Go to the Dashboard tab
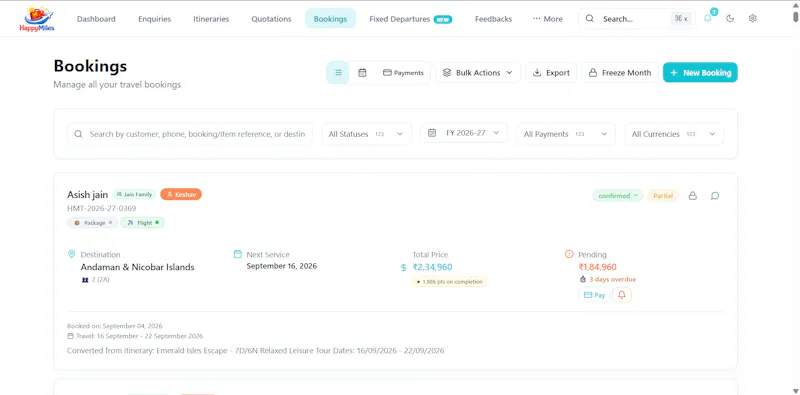The width and height of the screenshot is (800, 395). [96, 19]
